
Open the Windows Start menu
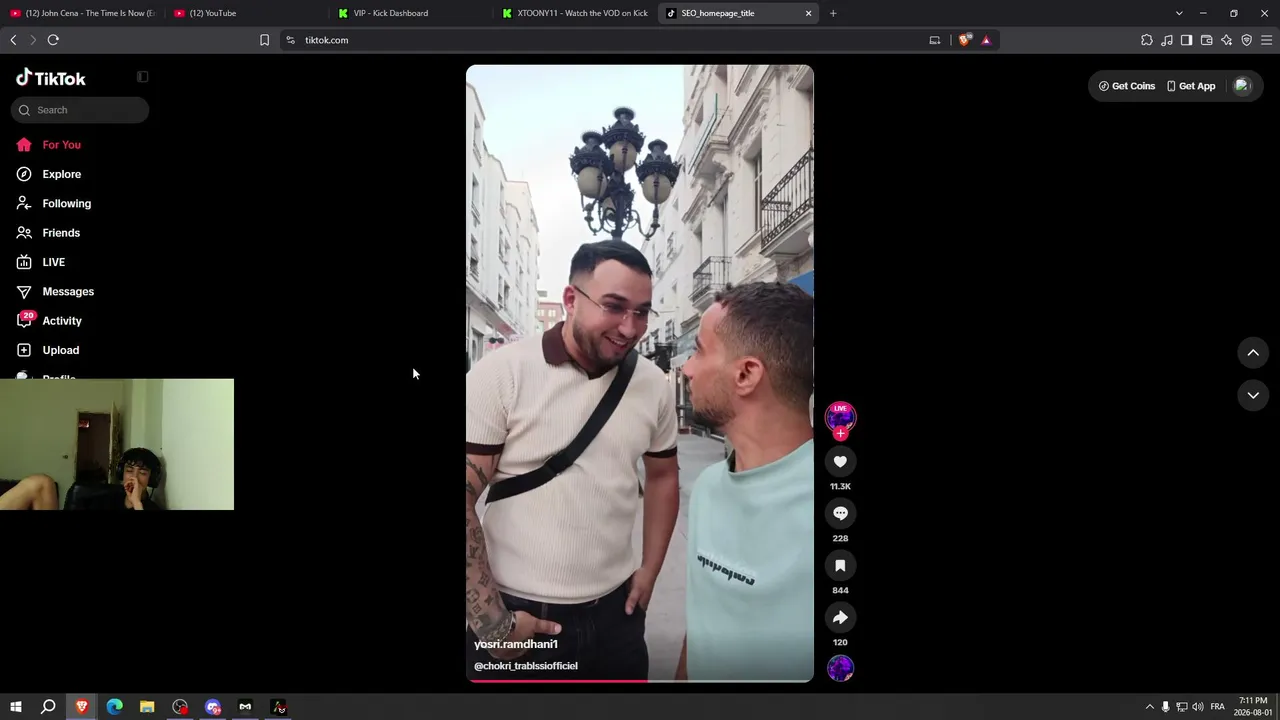pos(15,707)
